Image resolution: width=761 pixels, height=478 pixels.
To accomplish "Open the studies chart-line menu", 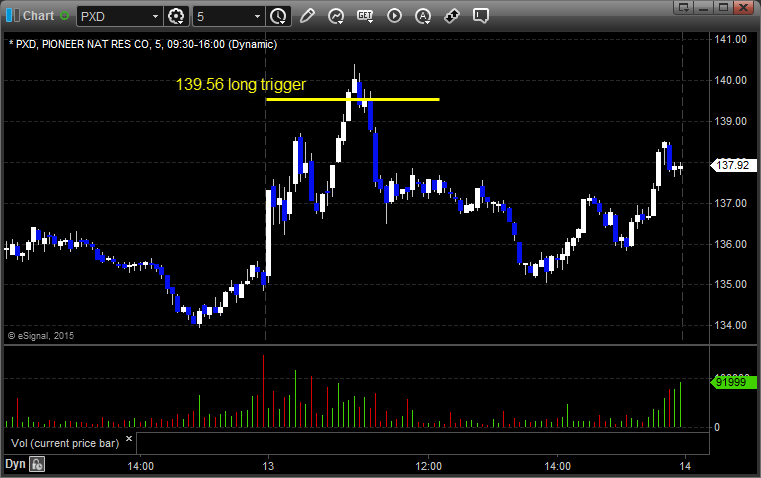I will 336,16.
